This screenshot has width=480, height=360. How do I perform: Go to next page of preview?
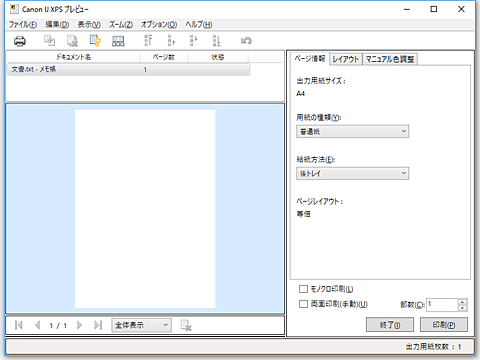click(79, 325)
